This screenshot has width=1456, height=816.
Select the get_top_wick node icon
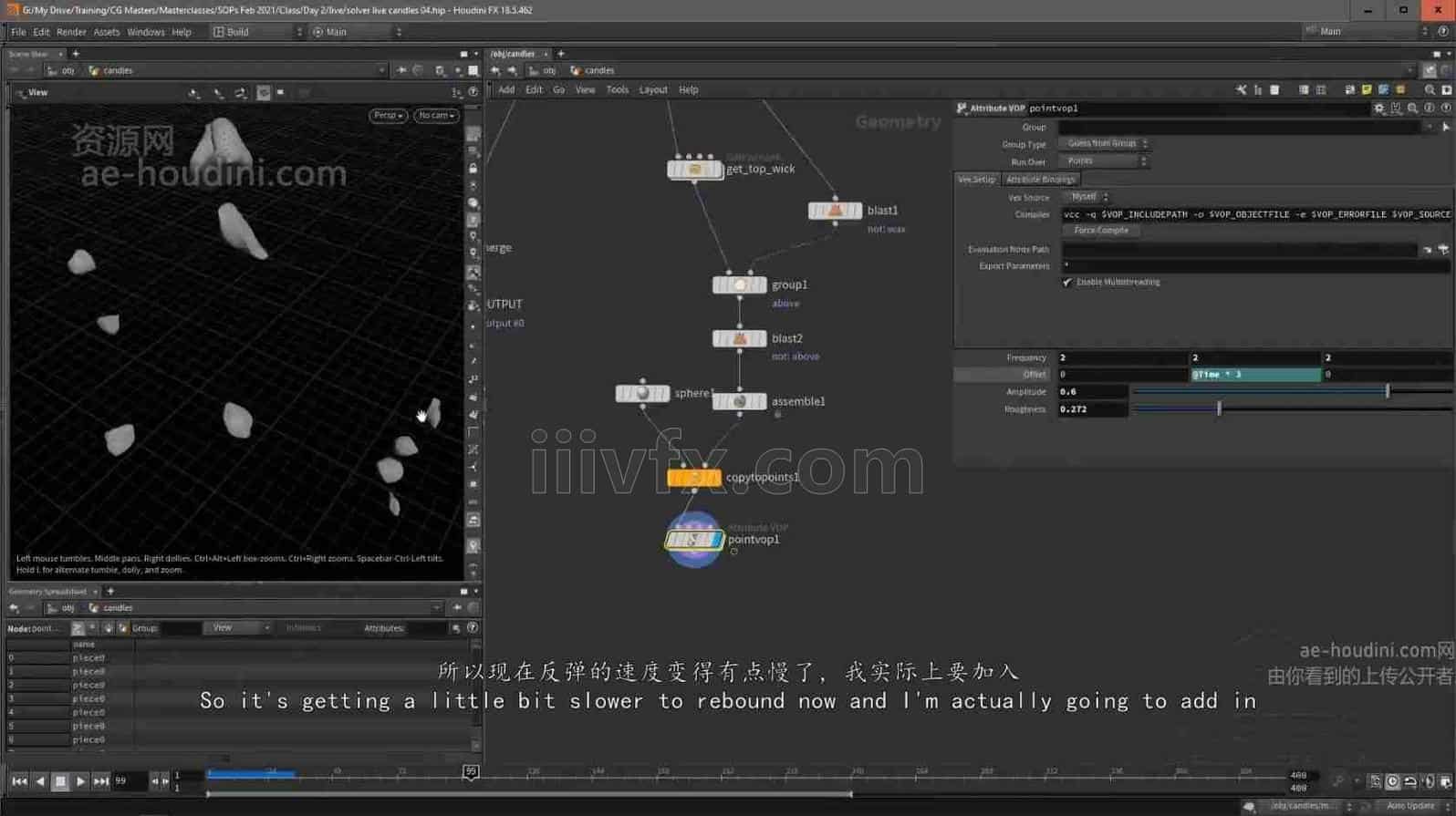click(x=694, y=170)
